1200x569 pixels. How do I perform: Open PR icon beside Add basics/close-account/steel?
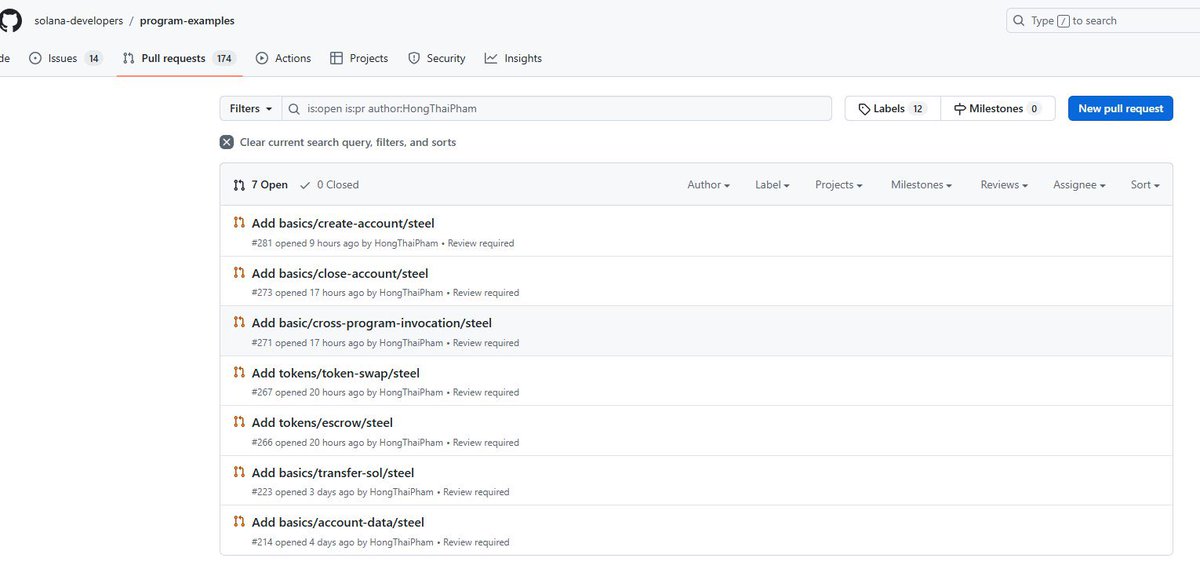click(239, 273)
